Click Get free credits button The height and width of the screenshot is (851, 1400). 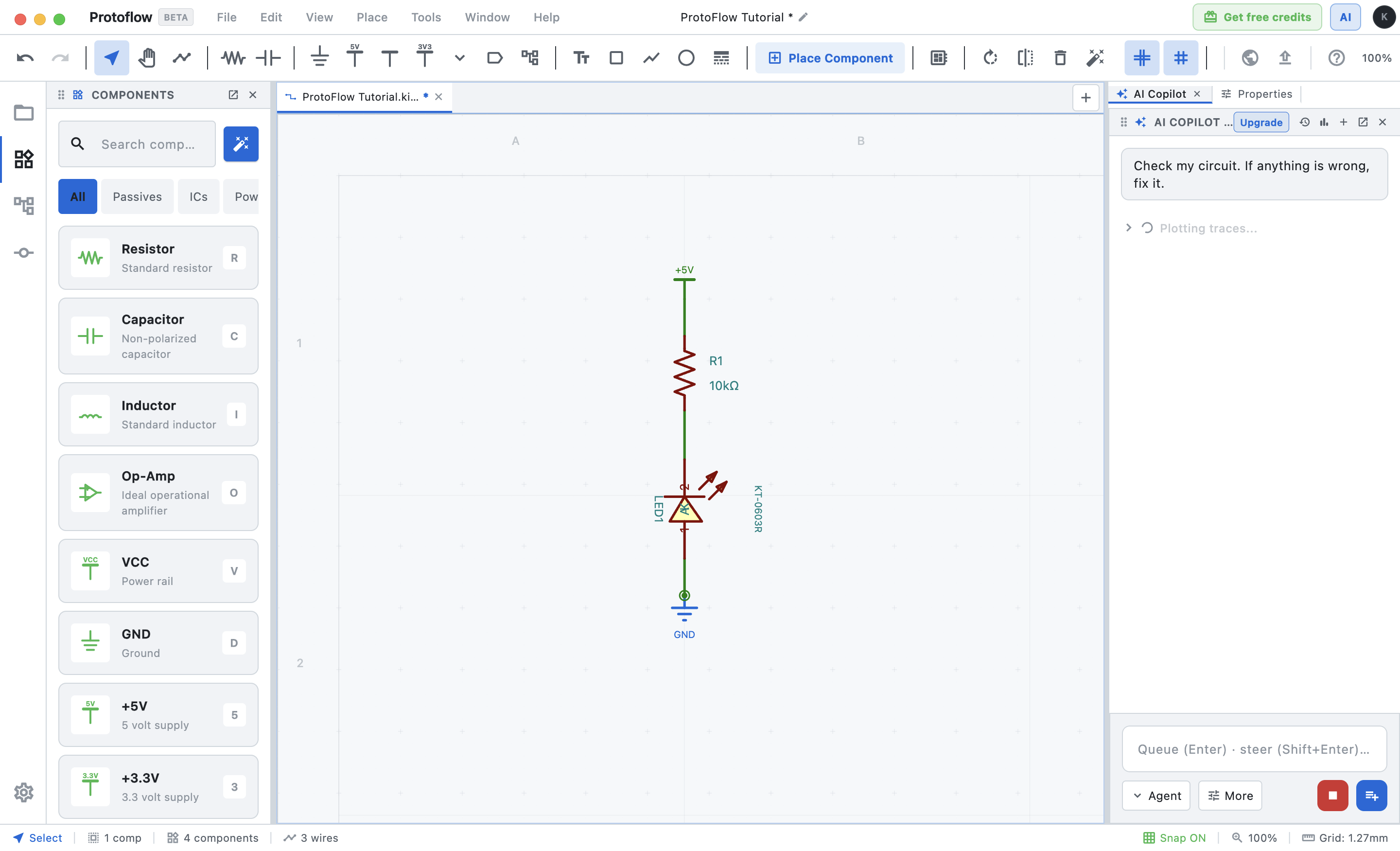click(1258, 17)
